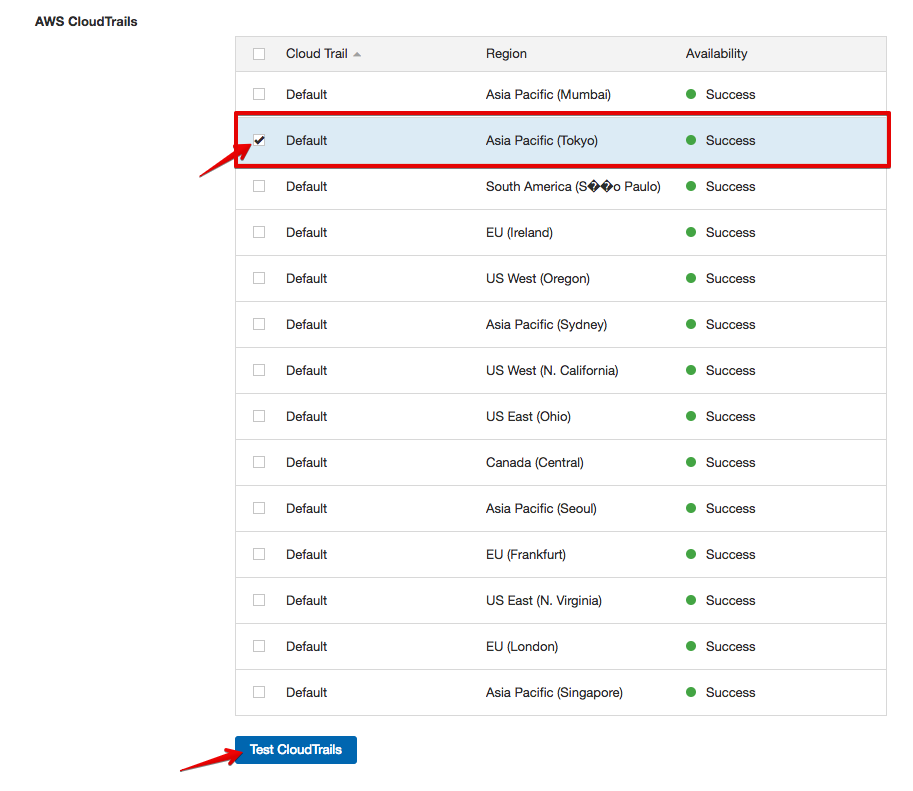Click the Availability column header
The width and height of the screenshot is (913, 791).
tap(716, 53)
